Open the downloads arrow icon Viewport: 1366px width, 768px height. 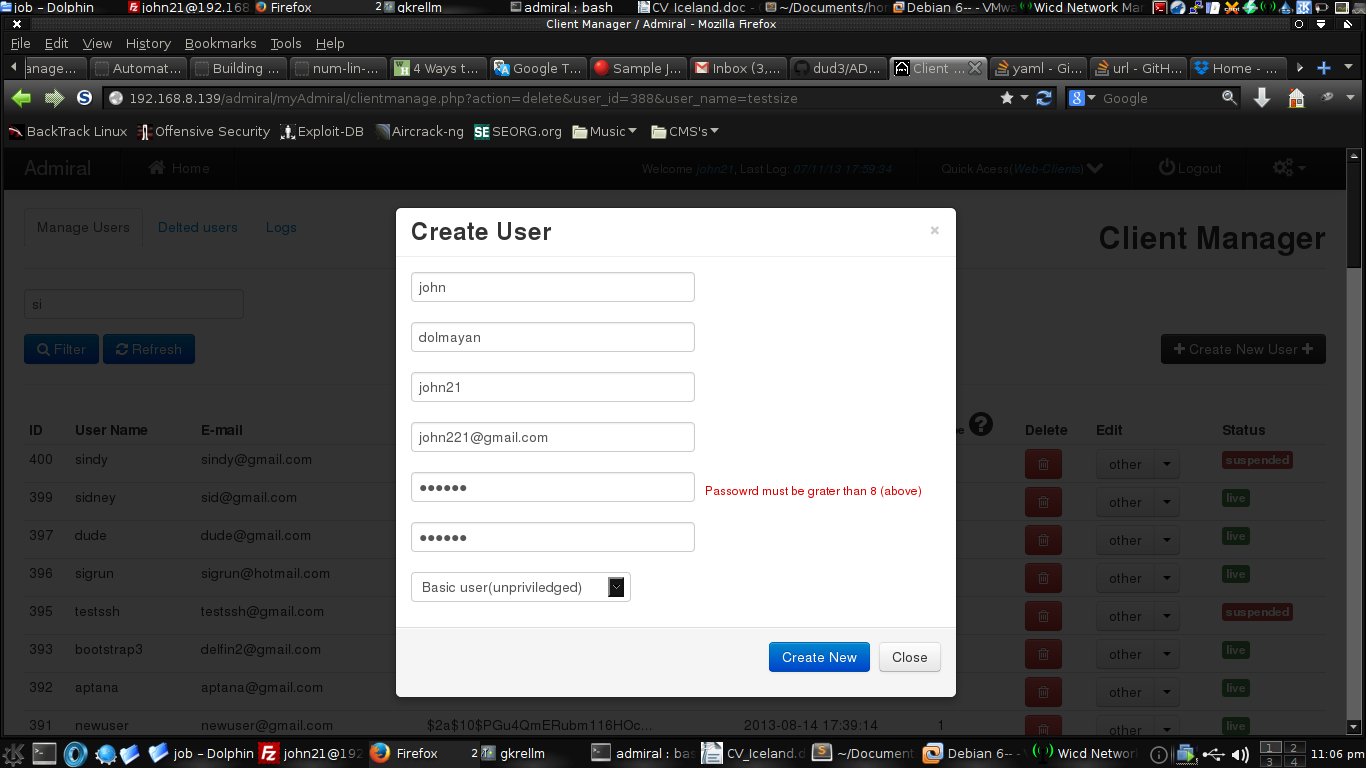(1262, 98)
